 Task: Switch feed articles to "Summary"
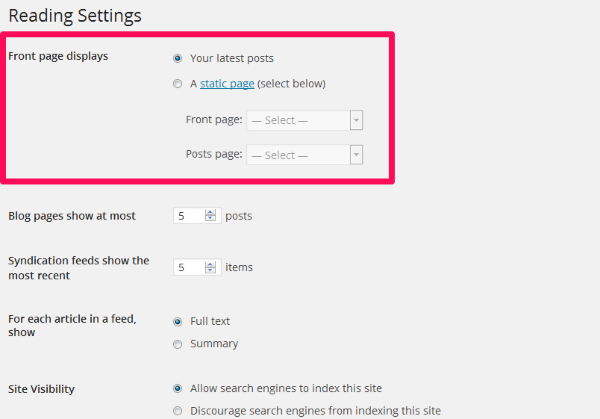pos(178,344)
